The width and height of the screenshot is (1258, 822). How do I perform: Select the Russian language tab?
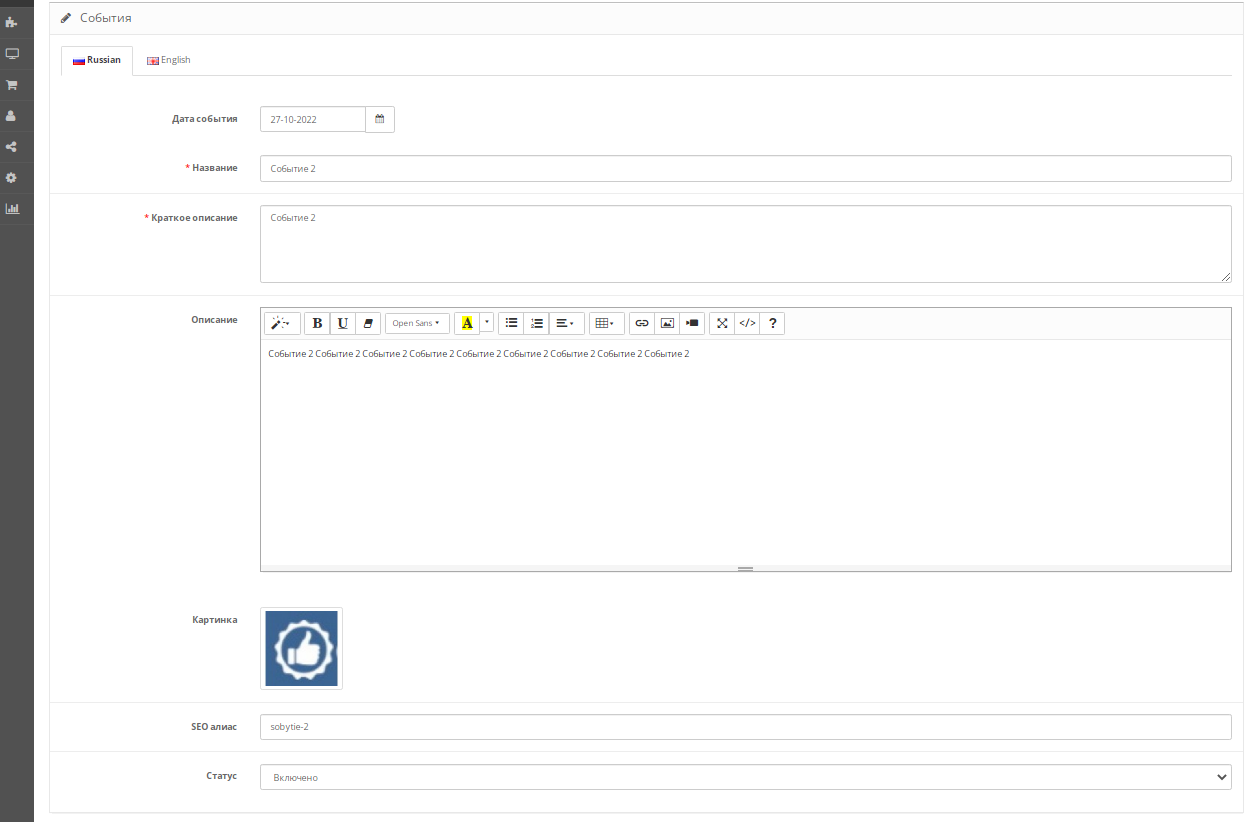[97, 60]
